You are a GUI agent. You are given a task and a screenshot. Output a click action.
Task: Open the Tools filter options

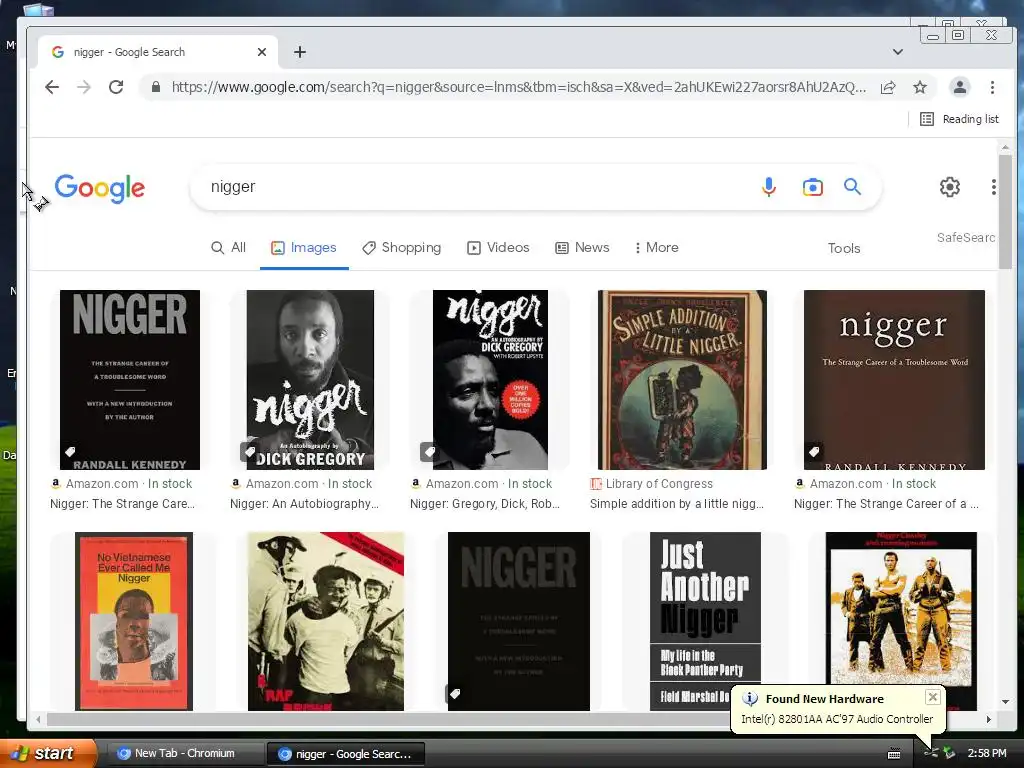tap(844, 248)
